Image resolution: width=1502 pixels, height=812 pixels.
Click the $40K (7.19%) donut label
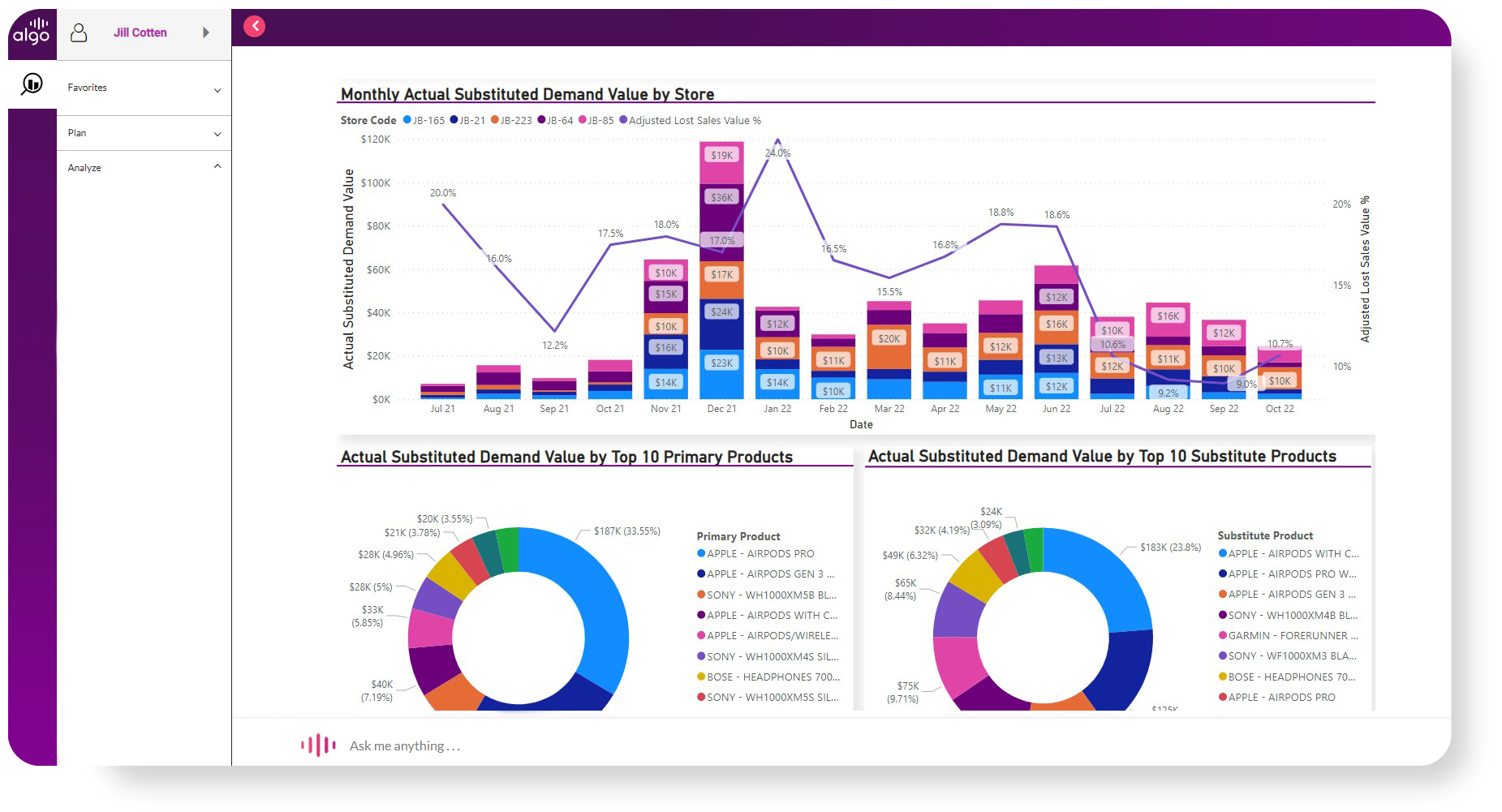tap(377, 690)
